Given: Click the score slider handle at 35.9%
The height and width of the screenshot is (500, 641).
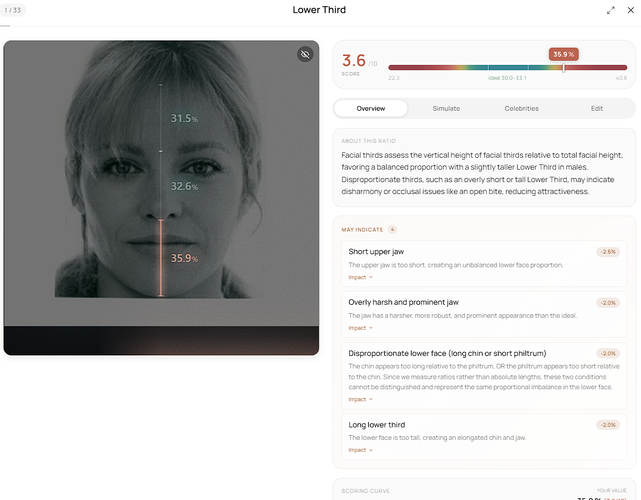Looking at the screenshot, I should 563,67.
